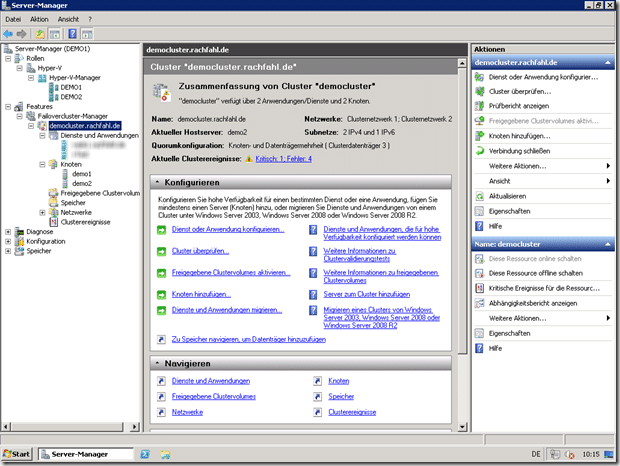Image resolution: width=620 pixels, height=466 pixels.
Task: Click the Aktualisieren refresh action icon
Action: click(x=479, y=196)
